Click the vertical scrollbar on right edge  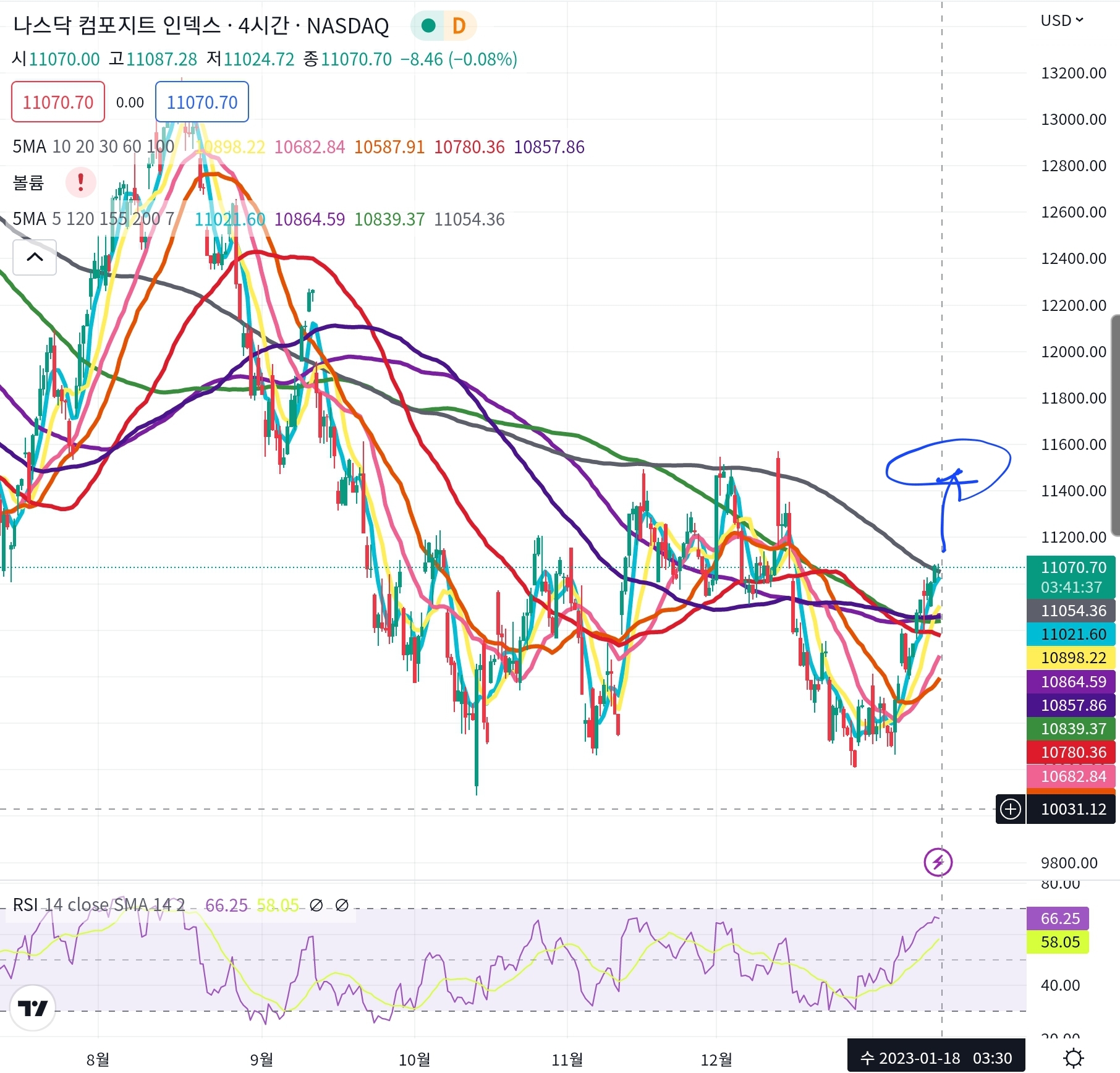1116,425
